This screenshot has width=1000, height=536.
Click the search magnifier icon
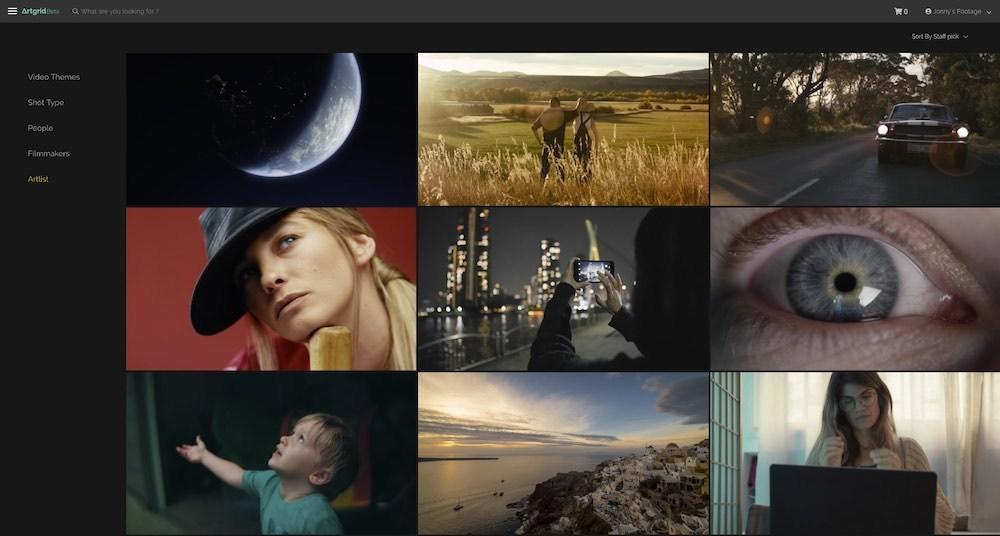tap(75, 11)
